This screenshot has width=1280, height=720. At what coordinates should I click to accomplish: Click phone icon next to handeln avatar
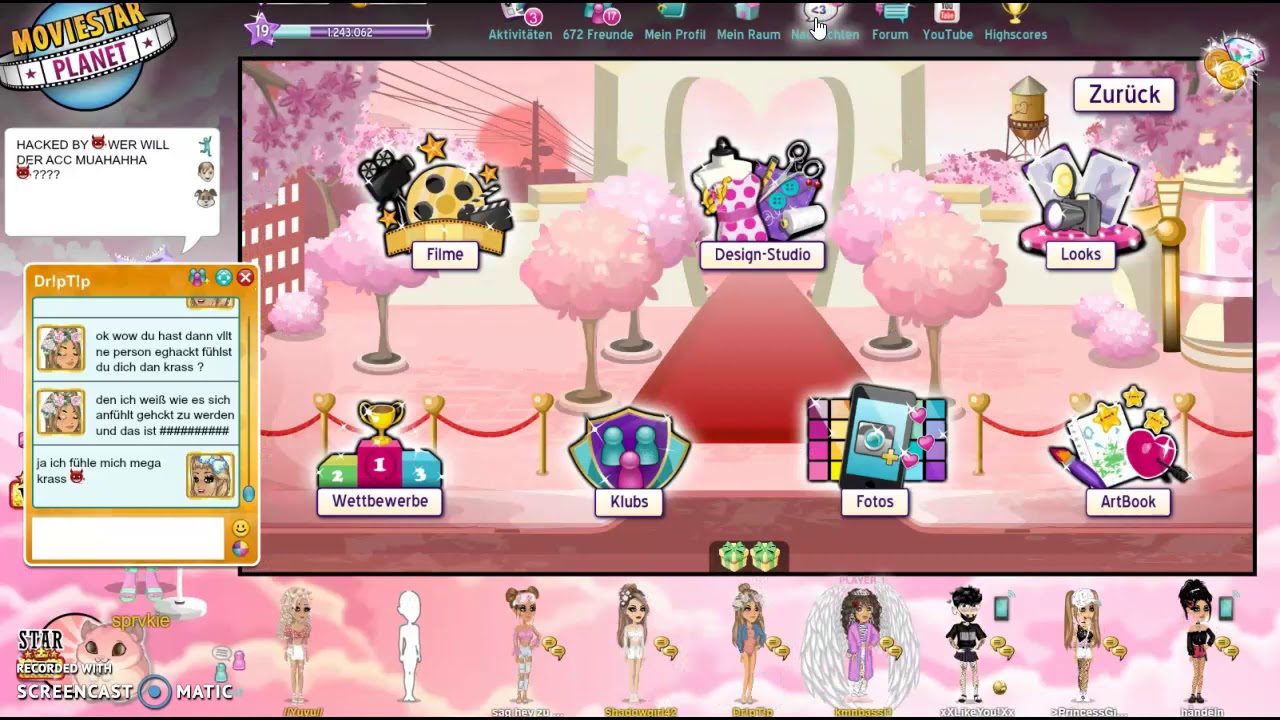pos(1226,608)
